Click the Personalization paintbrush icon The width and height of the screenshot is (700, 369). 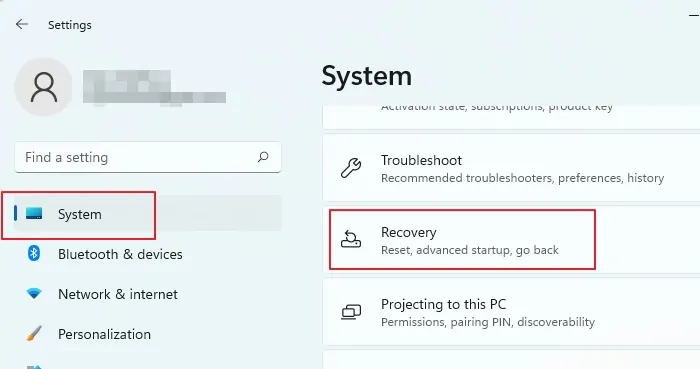(34, 333)
